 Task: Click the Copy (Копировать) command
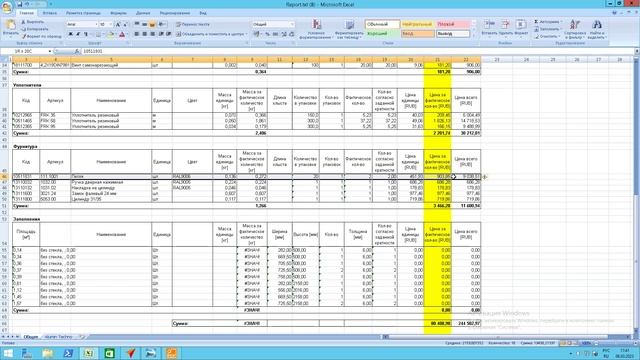(34, 29)
